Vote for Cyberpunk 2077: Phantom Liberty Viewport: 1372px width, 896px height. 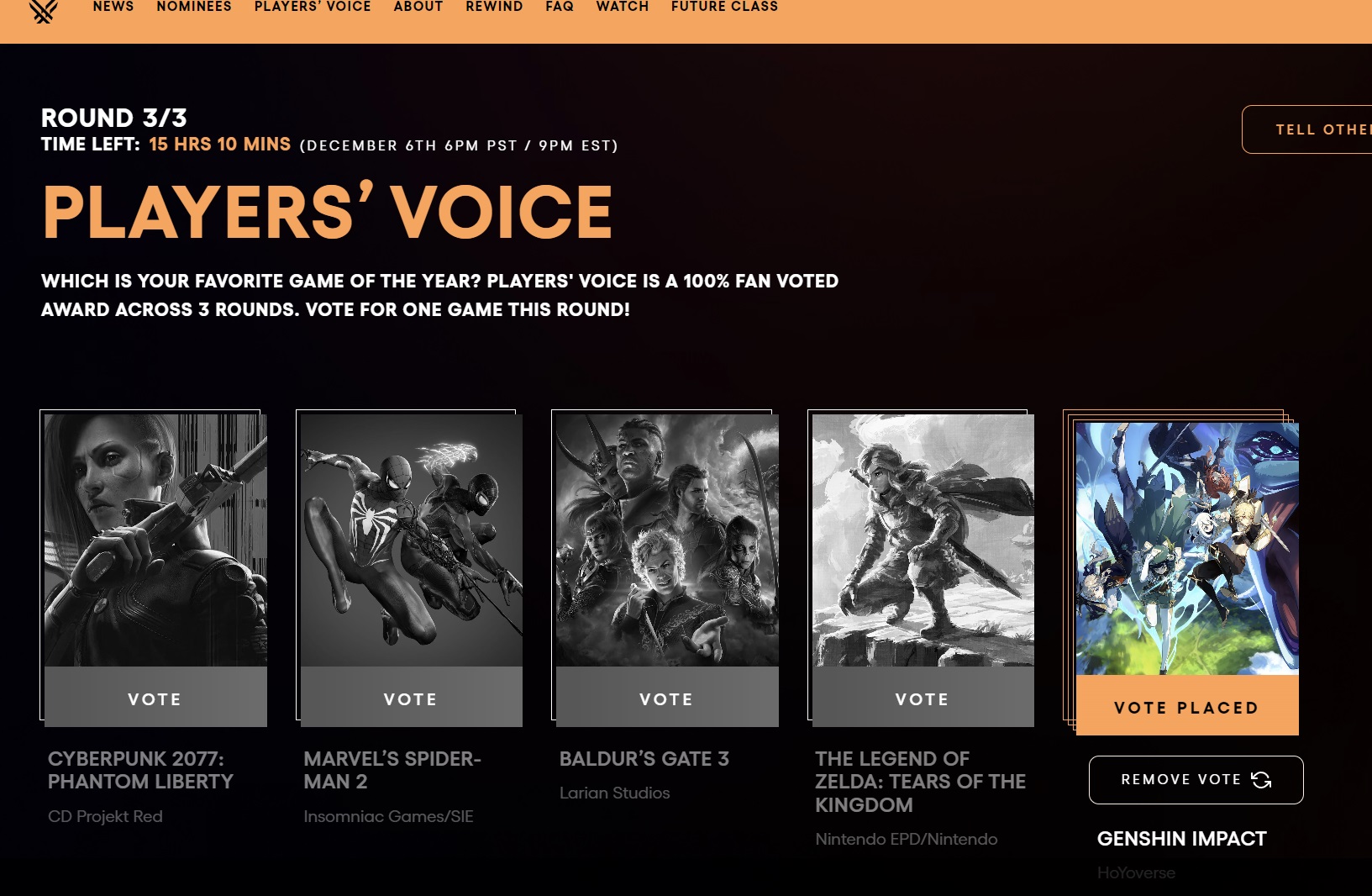155,698
